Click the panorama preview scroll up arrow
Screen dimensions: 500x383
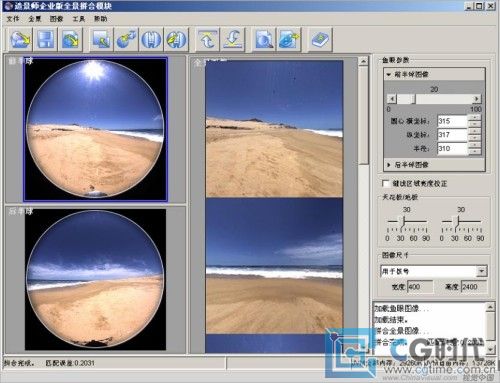pos(363,61)
